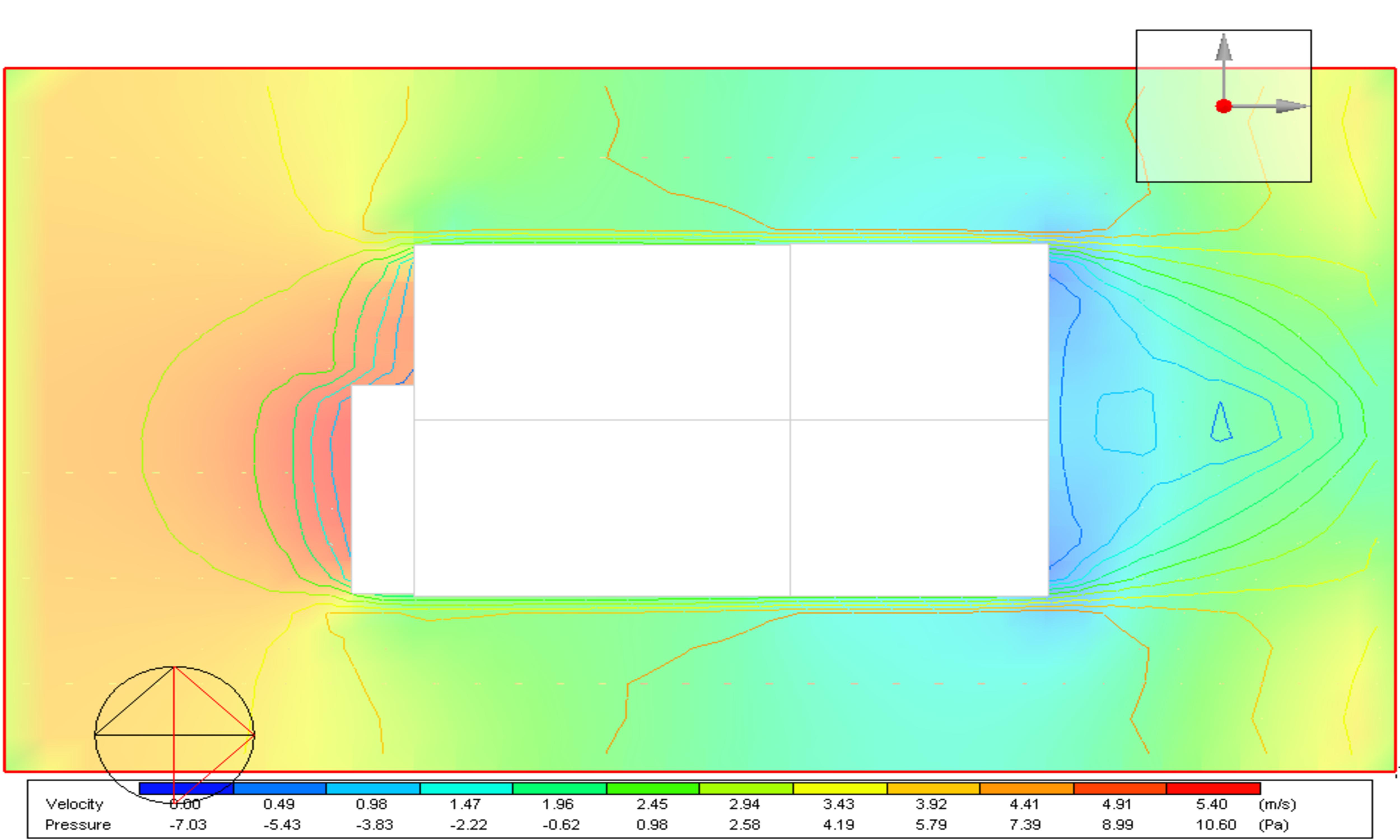Select the small white building block on left

click(x=382, y=490)
